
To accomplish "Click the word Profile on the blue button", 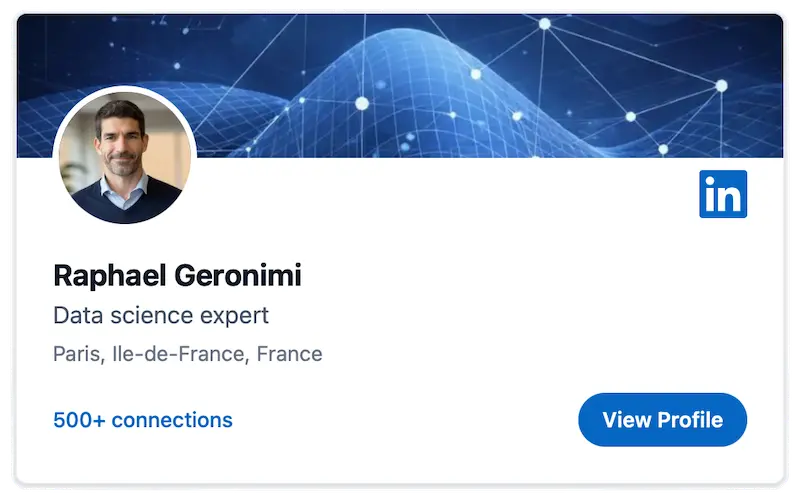I will pos(690,420).
